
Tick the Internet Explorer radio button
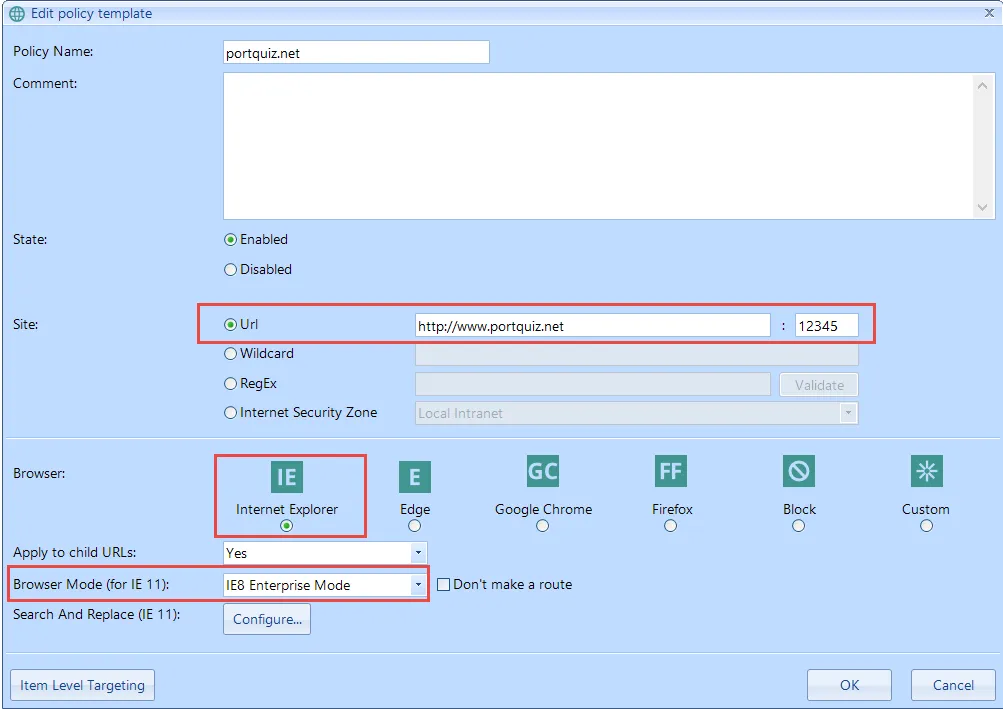coord(287,525)
